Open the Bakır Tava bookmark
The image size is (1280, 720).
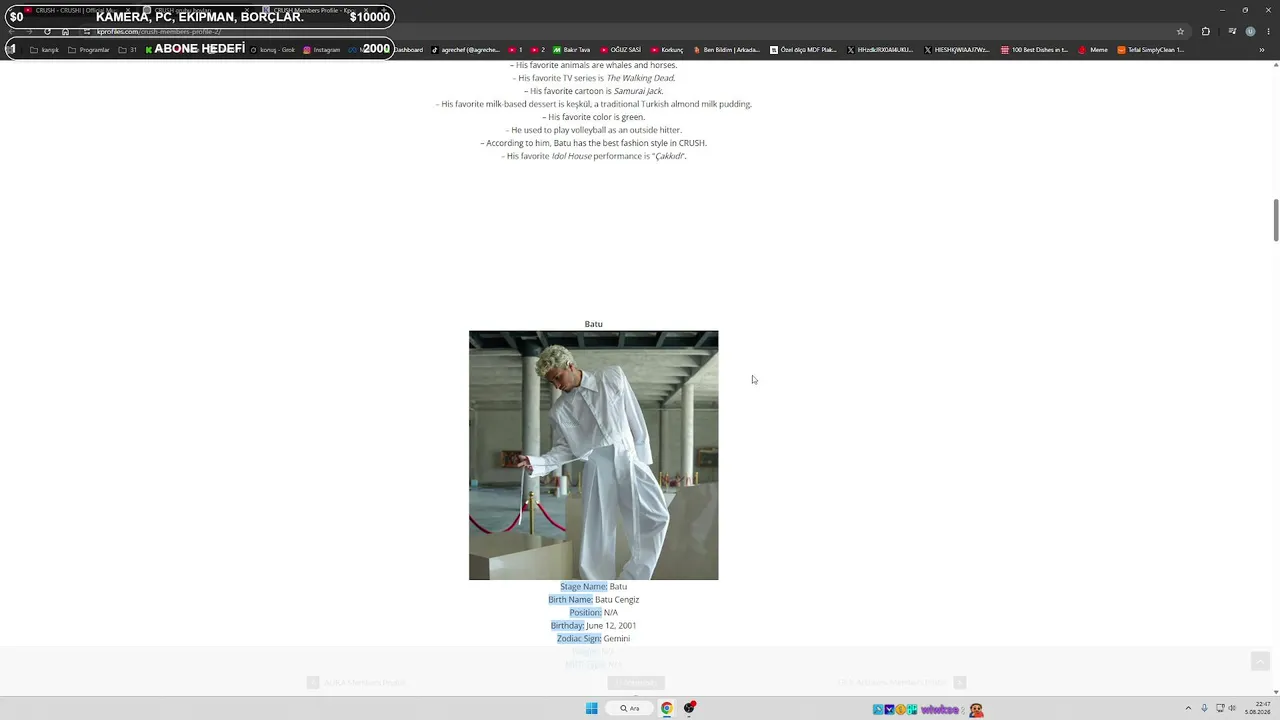(x=572, y=49)
